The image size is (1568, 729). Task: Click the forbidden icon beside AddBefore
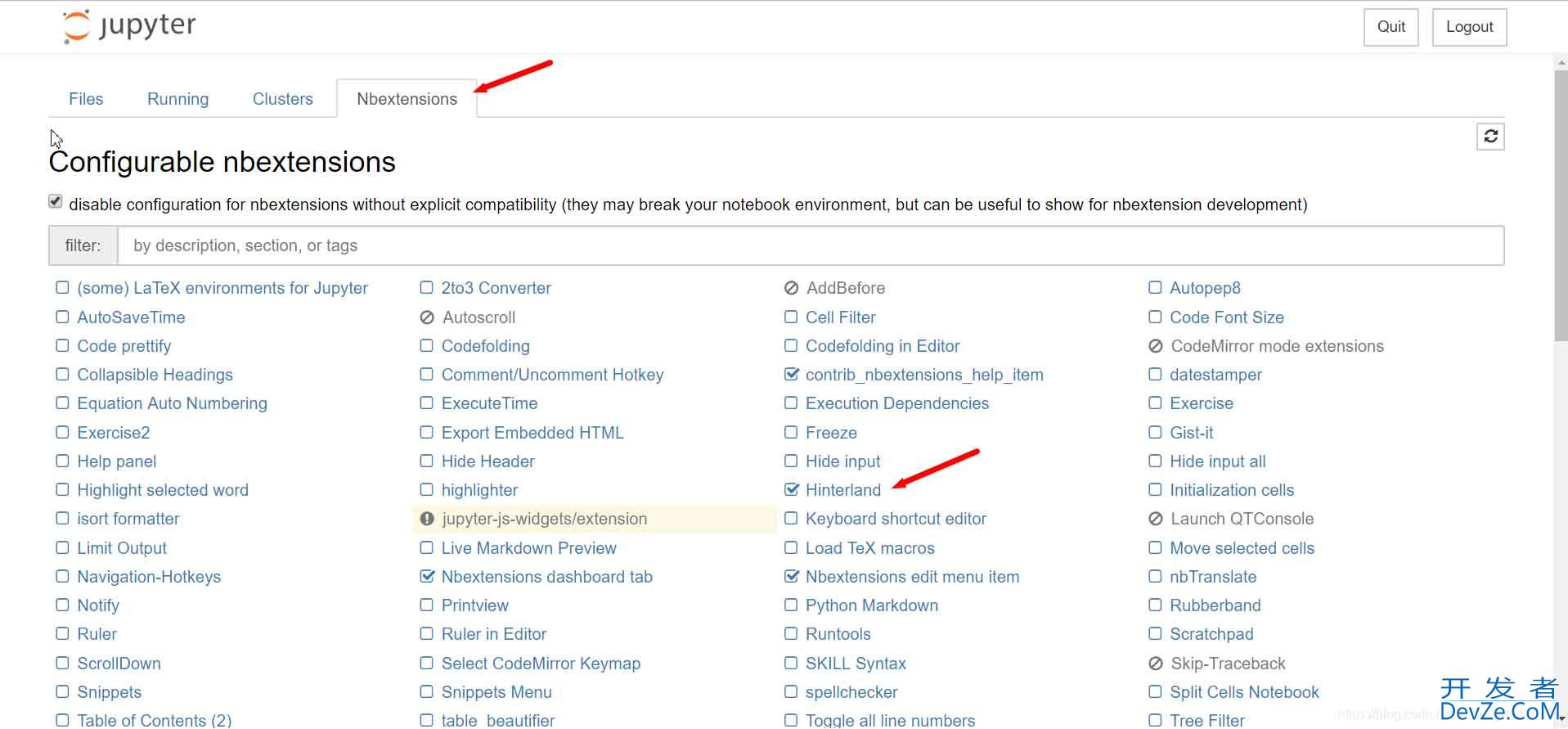(791, 288)
